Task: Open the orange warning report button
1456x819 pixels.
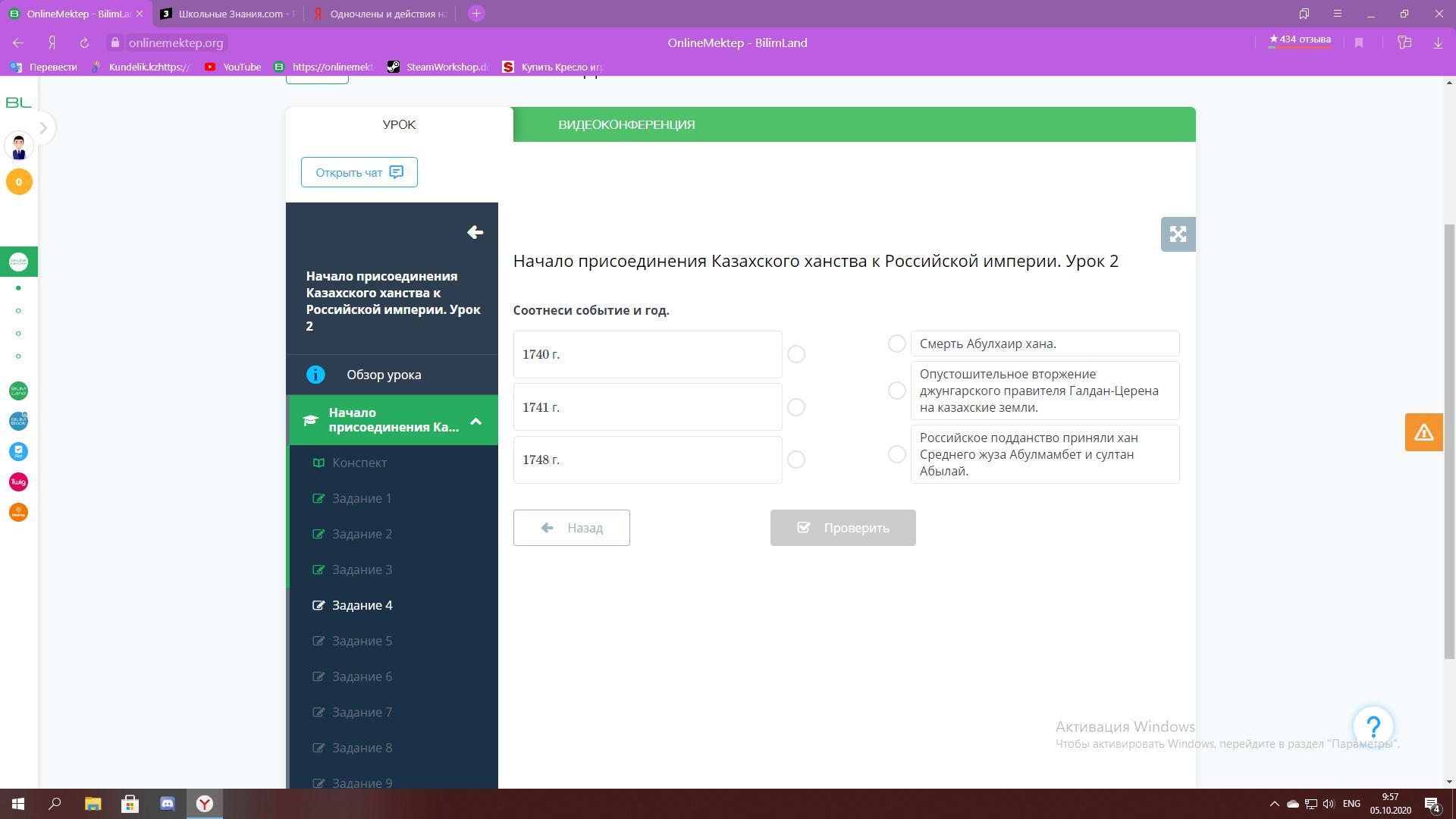Action: 1423,432
